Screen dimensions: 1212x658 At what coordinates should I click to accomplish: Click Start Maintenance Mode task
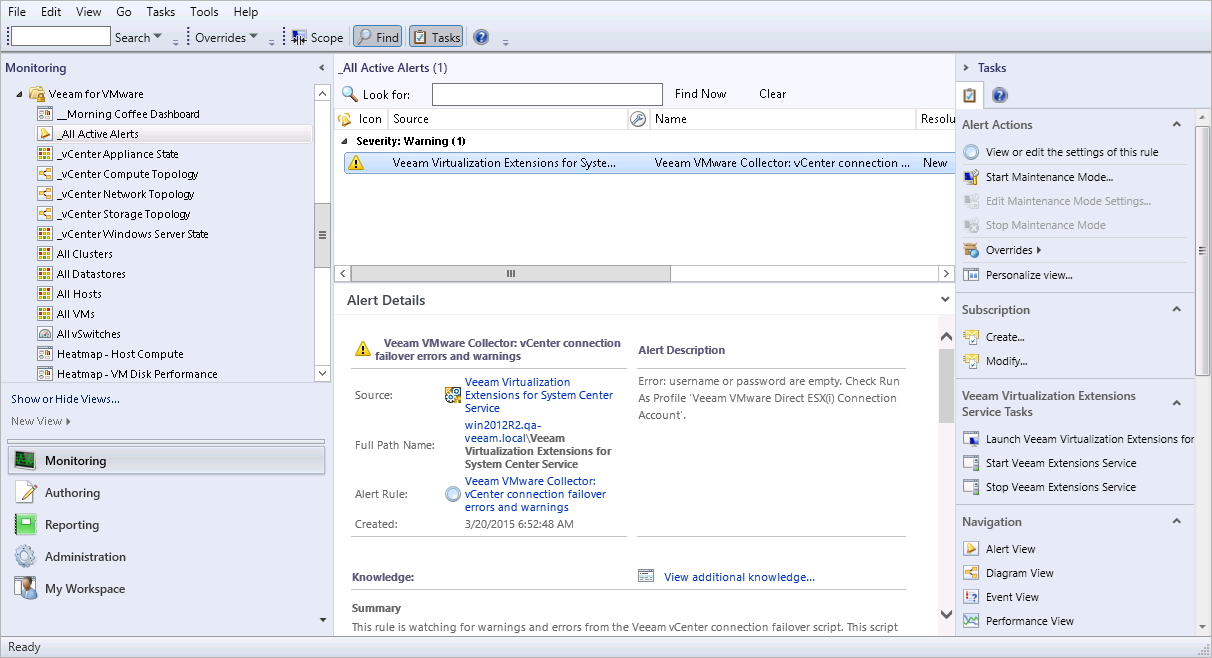tap(1049, 177)
